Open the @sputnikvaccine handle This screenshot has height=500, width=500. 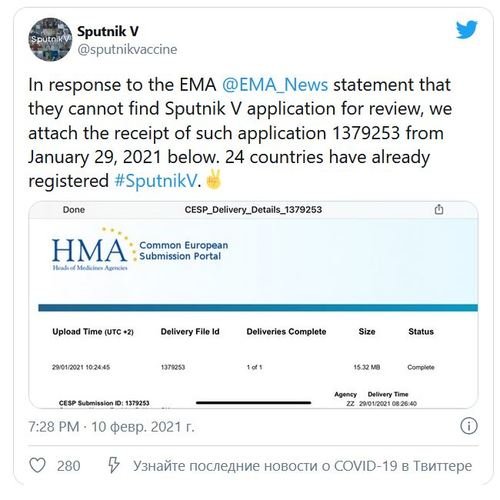point(127,49)
